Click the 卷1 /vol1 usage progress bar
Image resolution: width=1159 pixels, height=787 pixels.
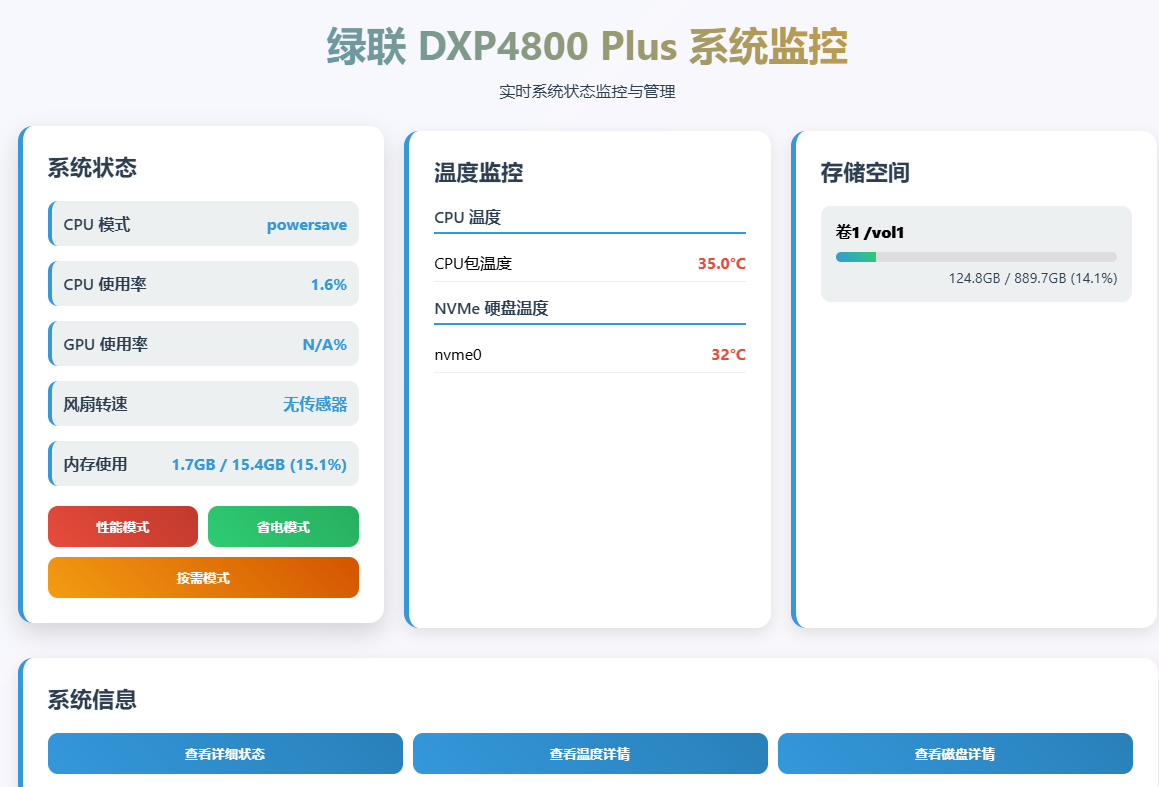point(976,257)
